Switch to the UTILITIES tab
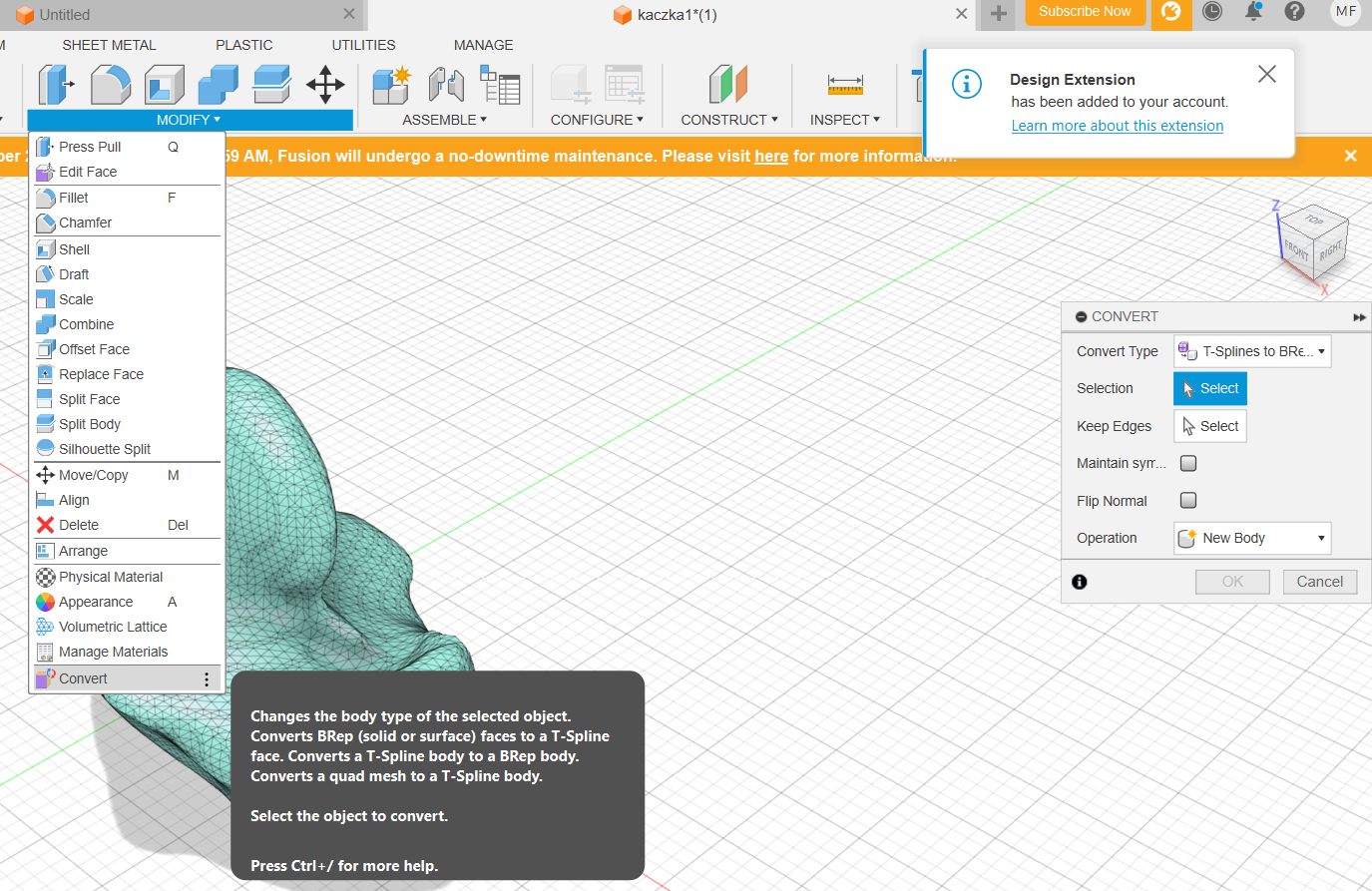 [x=363, y=45]
